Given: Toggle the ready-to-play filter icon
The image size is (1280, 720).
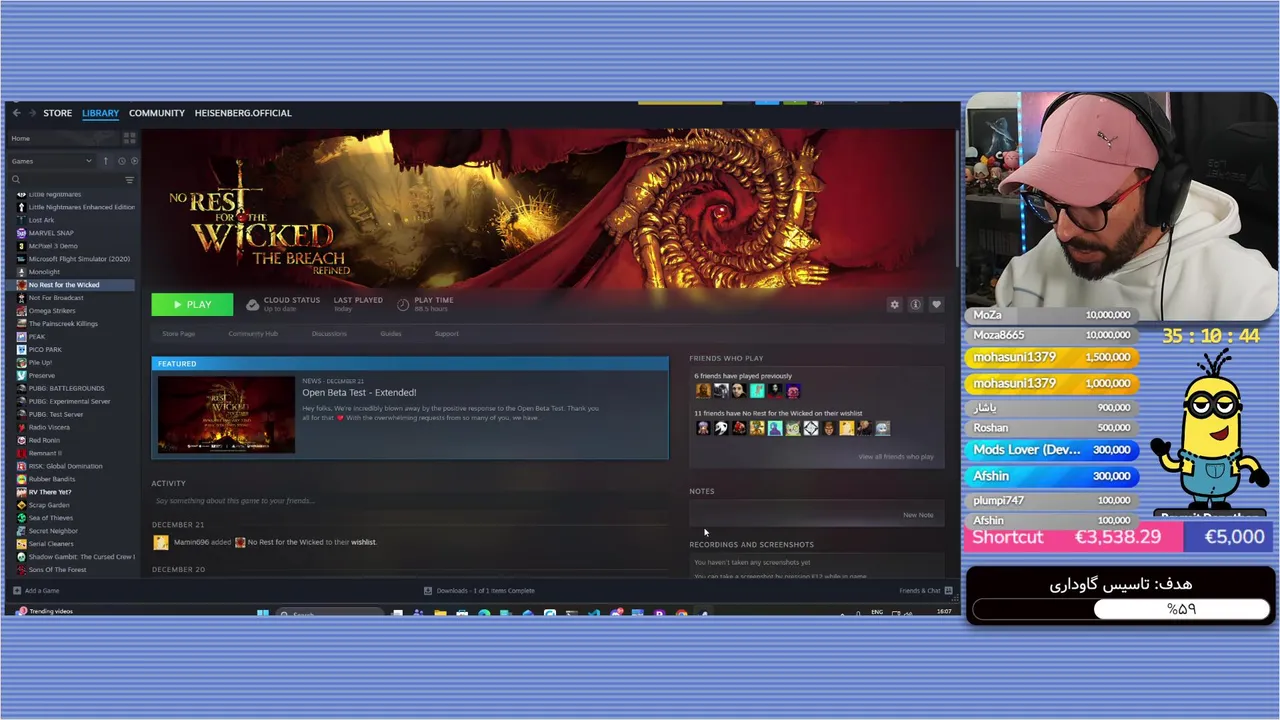Looking at the screenshot, I should (135, 161).
